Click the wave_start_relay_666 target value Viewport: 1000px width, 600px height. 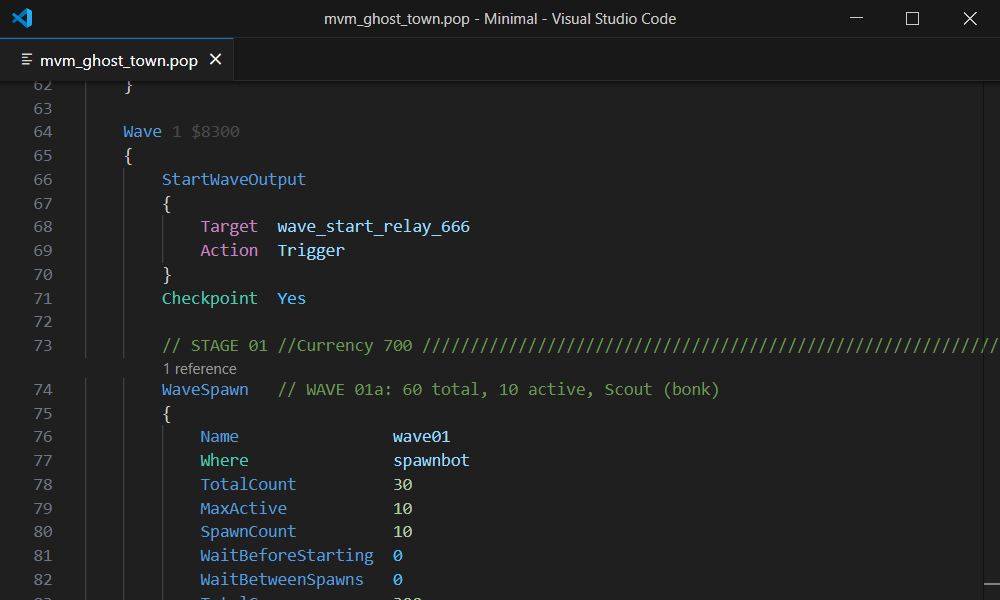click(373, 227)
